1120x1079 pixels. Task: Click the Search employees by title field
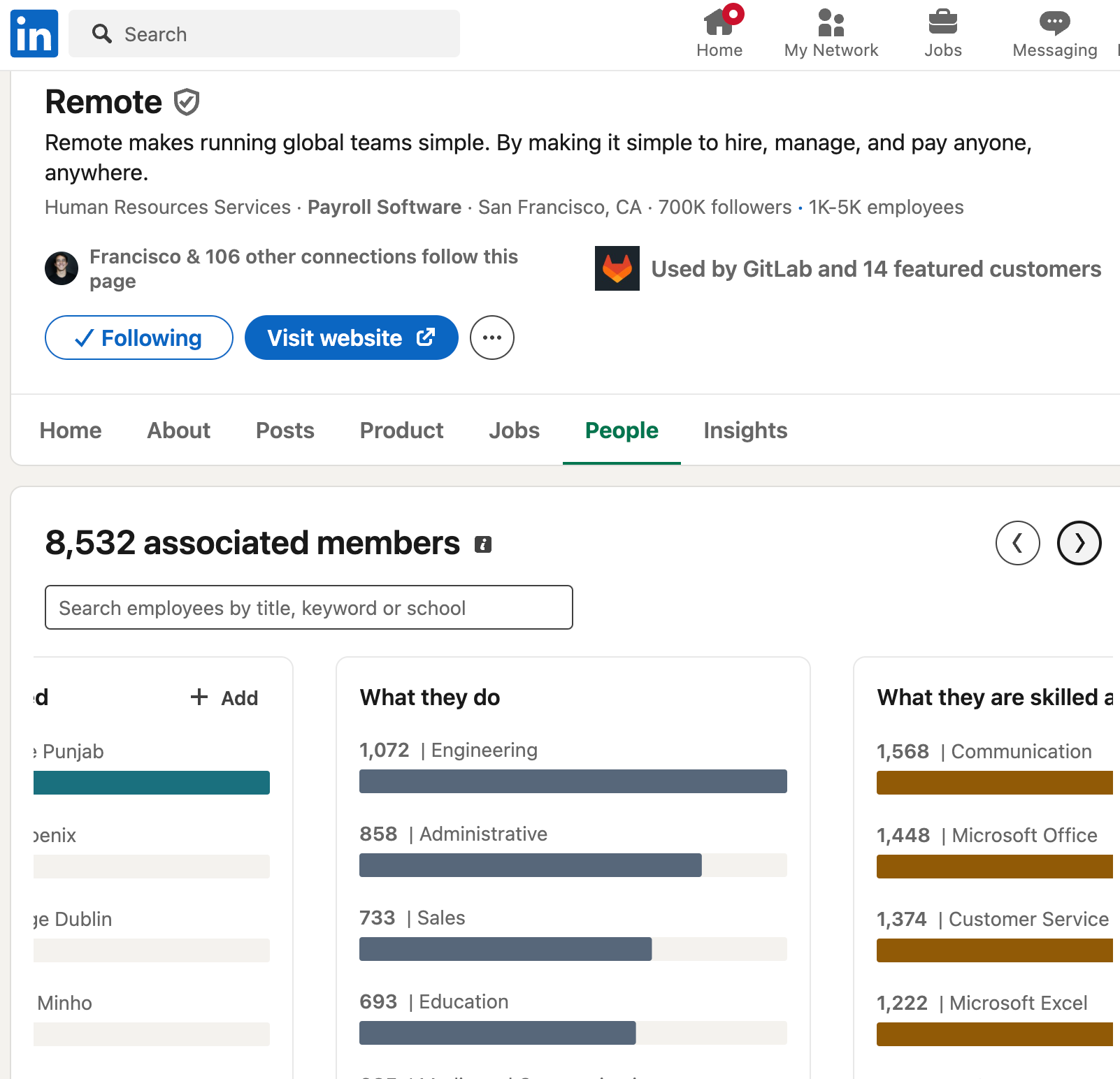tap(309, 607)
